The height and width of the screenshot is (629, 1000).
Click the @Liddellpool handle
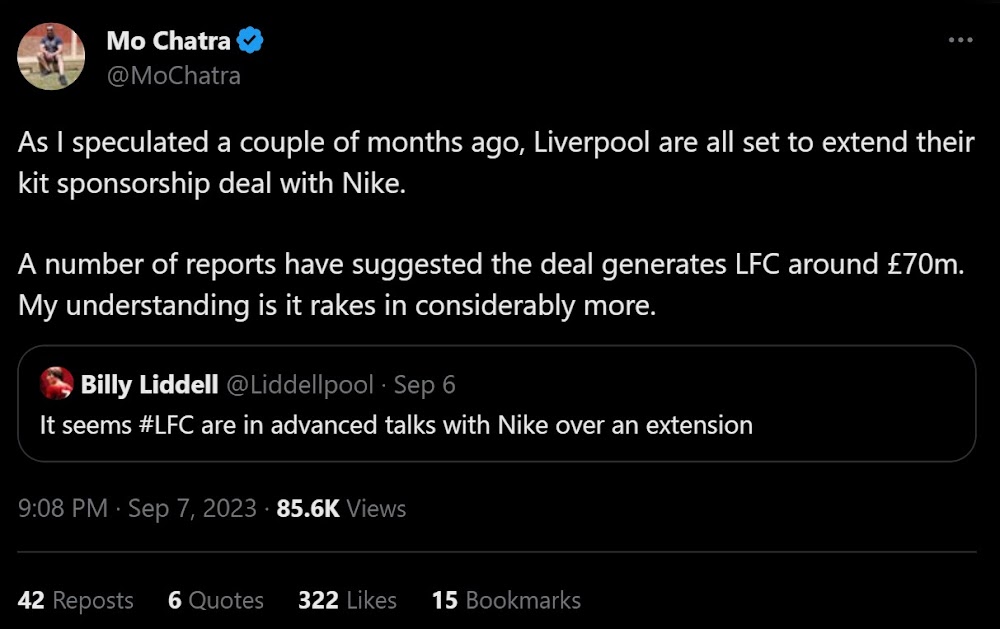pyautogui.click(x=301, y=384)
